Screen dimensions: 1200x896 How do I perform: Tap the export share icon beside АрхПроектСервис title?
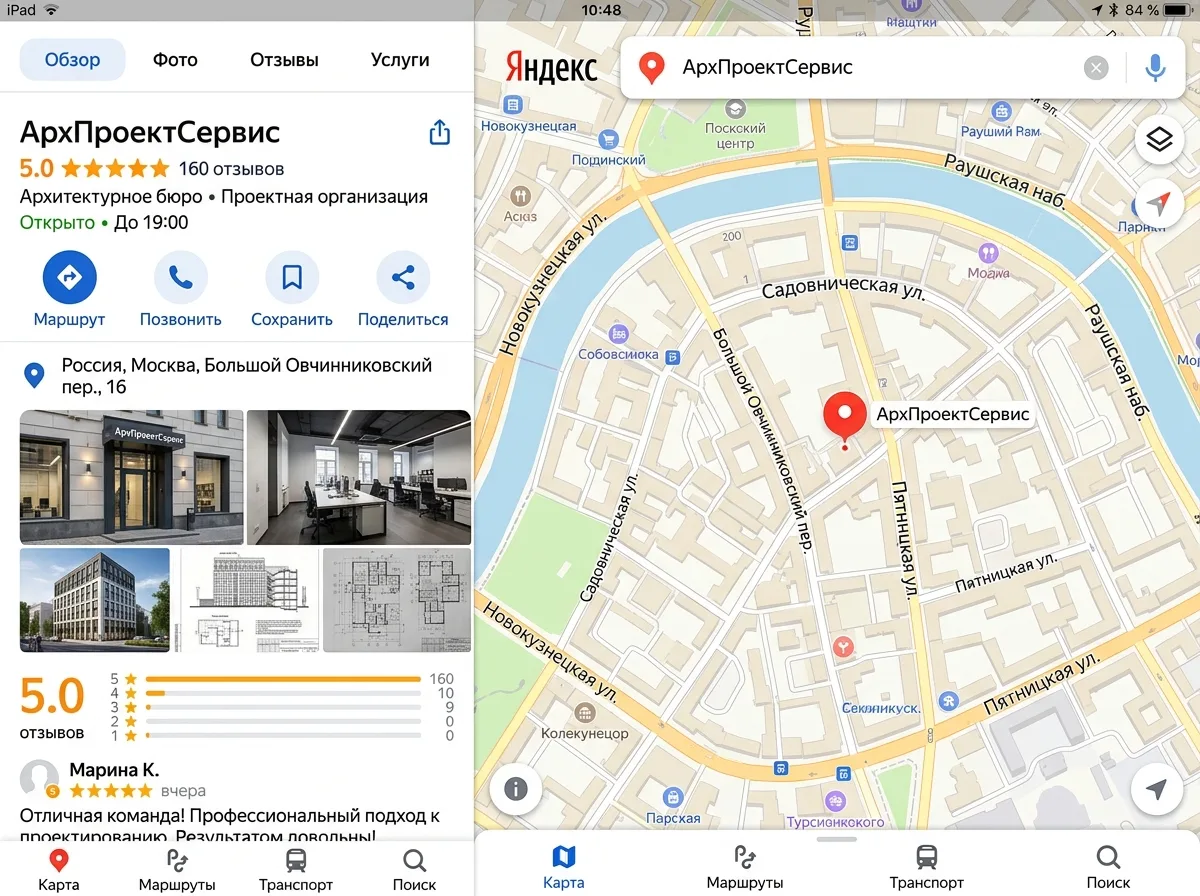(x=440, y=133)
